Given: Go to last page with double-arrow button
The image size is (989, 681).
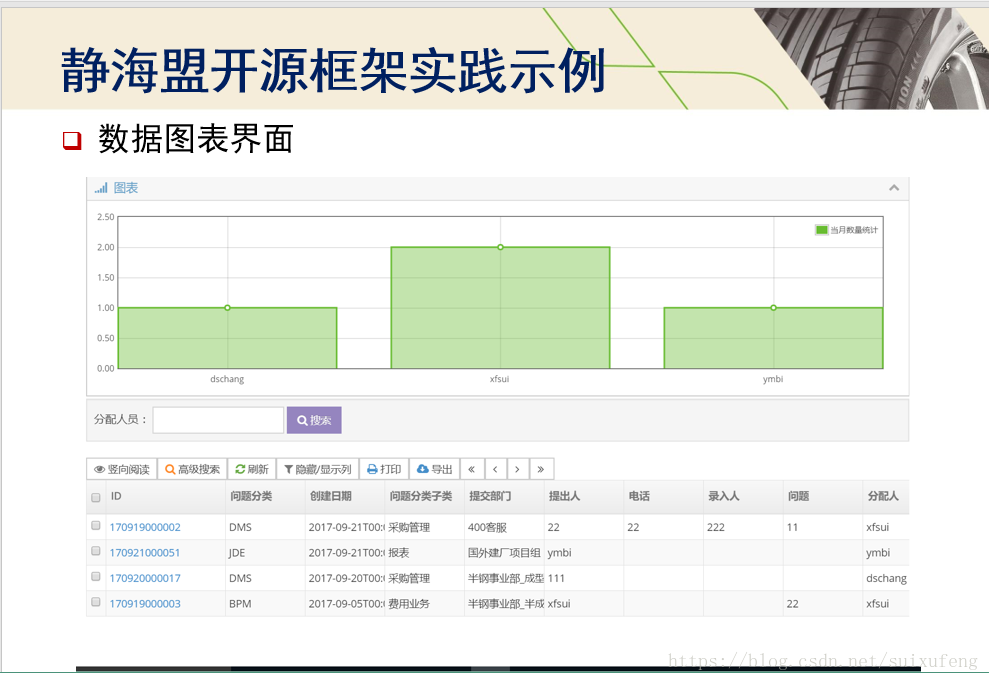Looking at the screenshot, I should pyautogui.click(x=540, y=468).
